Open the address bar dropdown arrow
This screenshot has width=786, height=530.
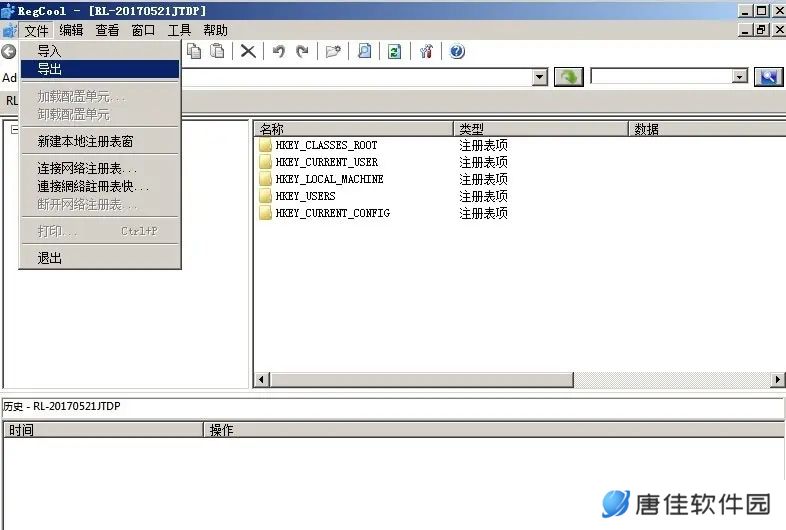click(539, 77)
